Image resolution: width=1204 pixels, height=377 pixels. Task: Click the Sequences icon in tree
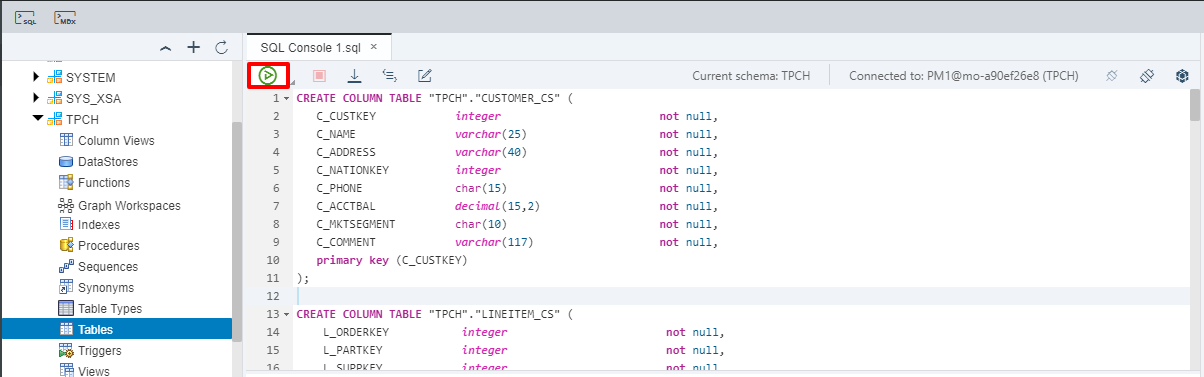[66, 266]
